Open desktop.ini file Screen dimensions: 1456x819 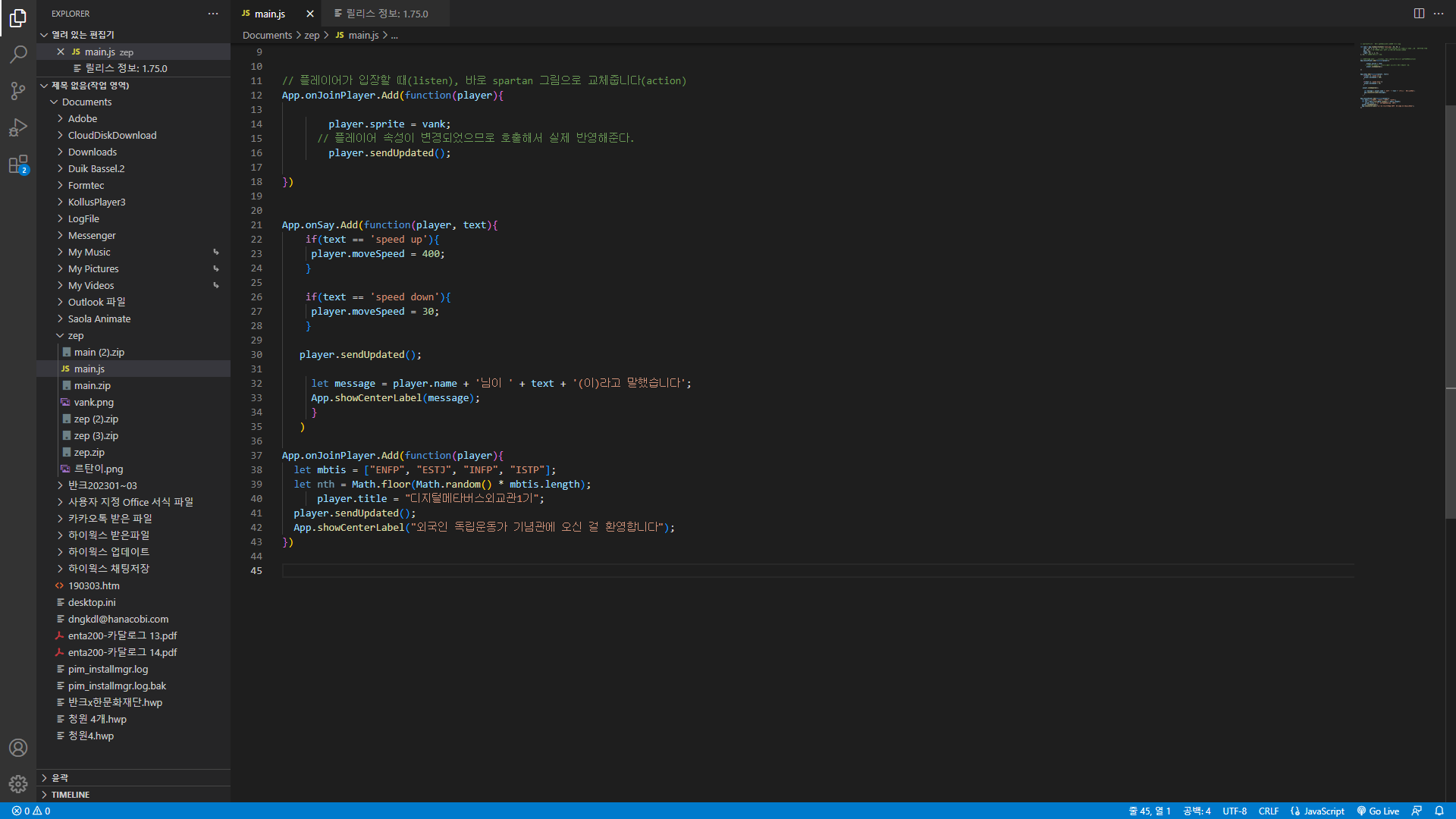click(133, 603)
